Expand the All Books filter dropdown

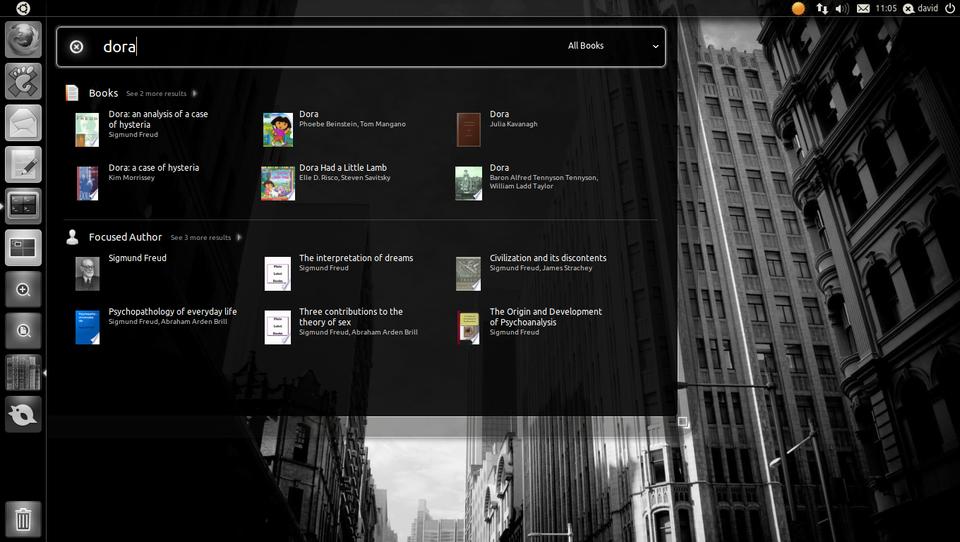point(613,46)
